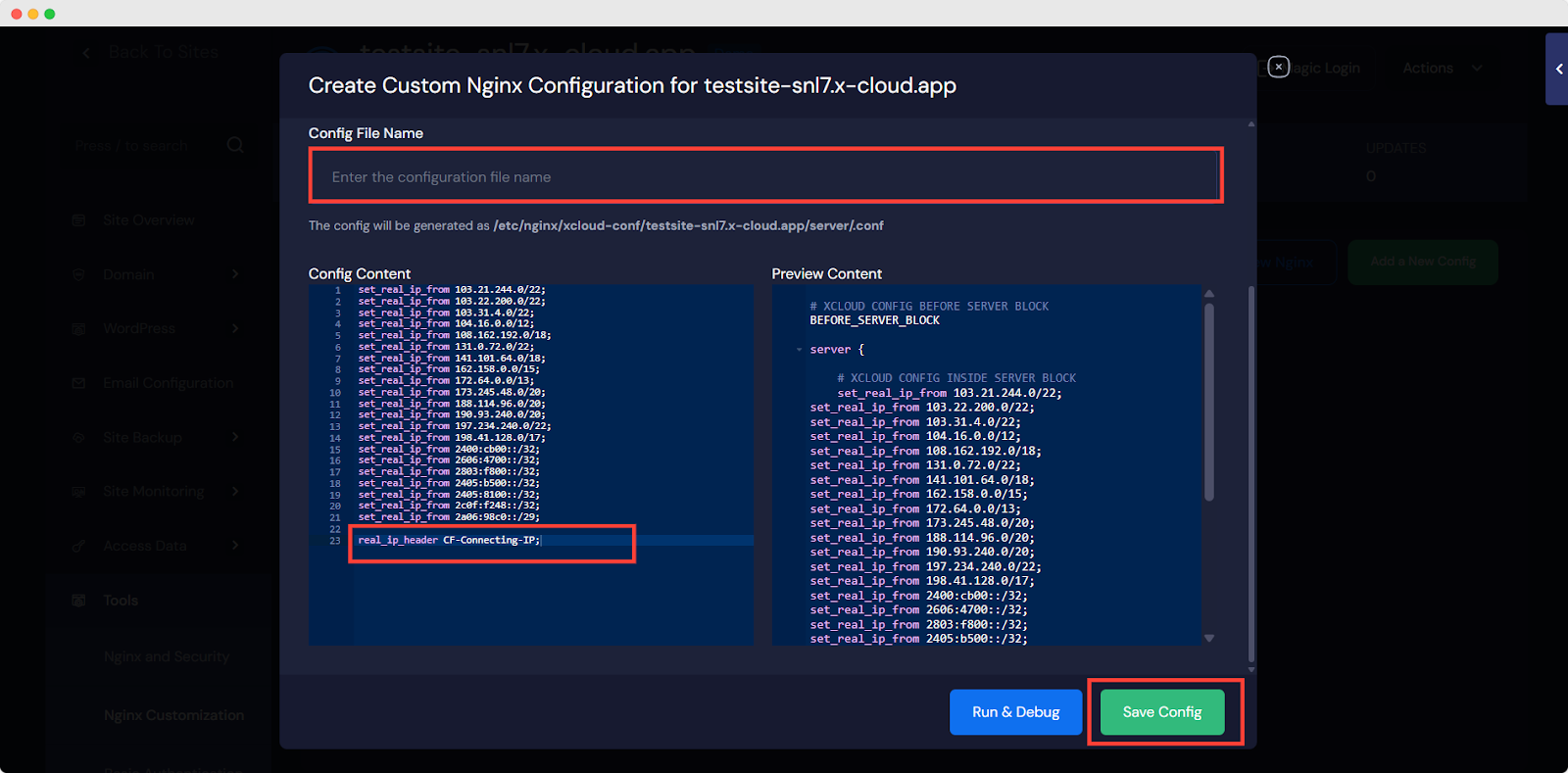1568x773 pixels.
Task: Expand the Domain sidebar section chevron
Action: point(235,274)
